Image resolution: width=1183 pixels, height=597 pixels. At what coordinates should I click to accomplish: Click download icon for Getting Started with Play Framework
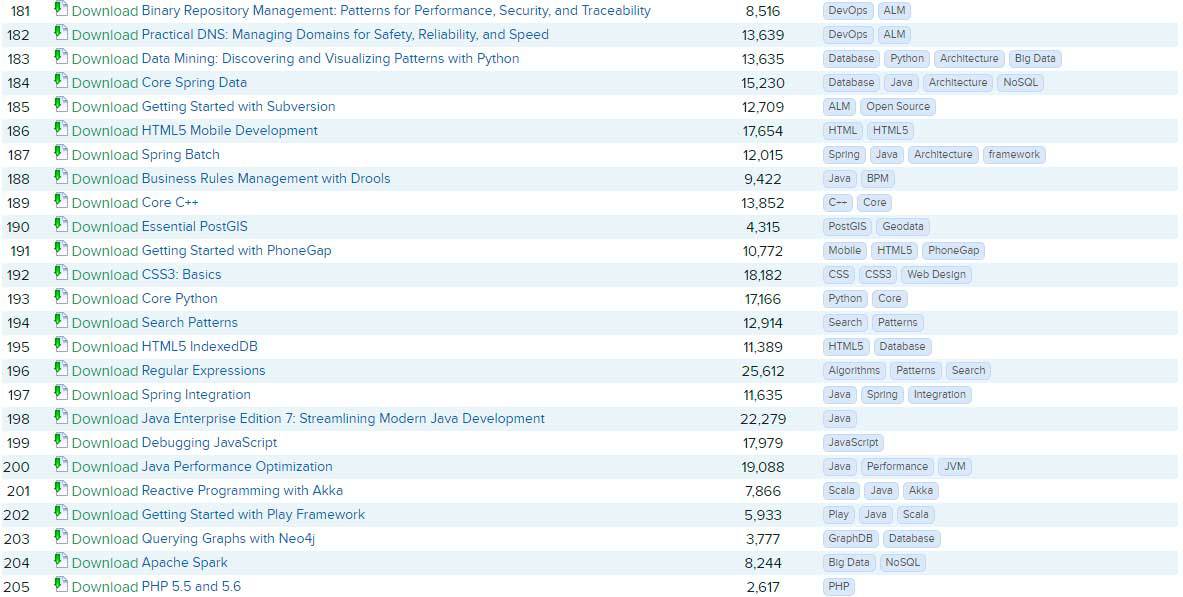click(x=61, y=513)
